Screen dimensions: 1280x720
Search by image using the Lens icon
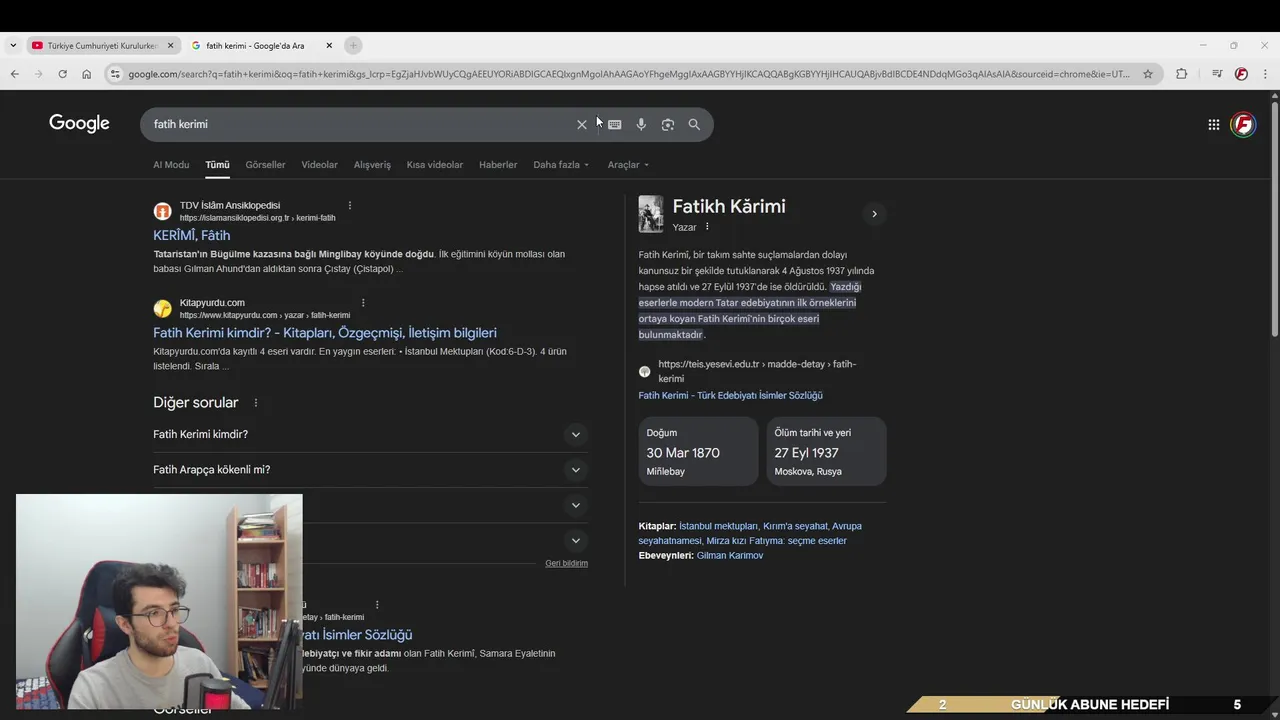668,125
